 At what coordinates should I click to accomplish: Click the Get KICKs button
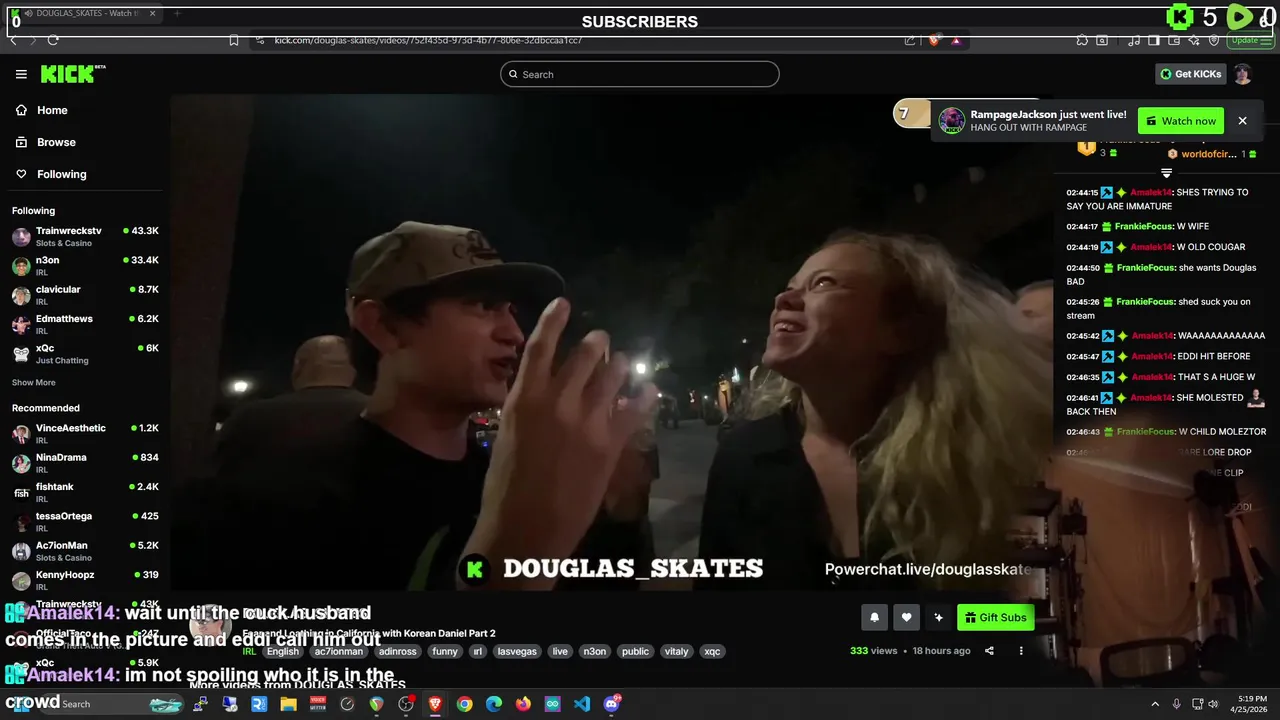pyautogui.click(x=1190, y=74)
